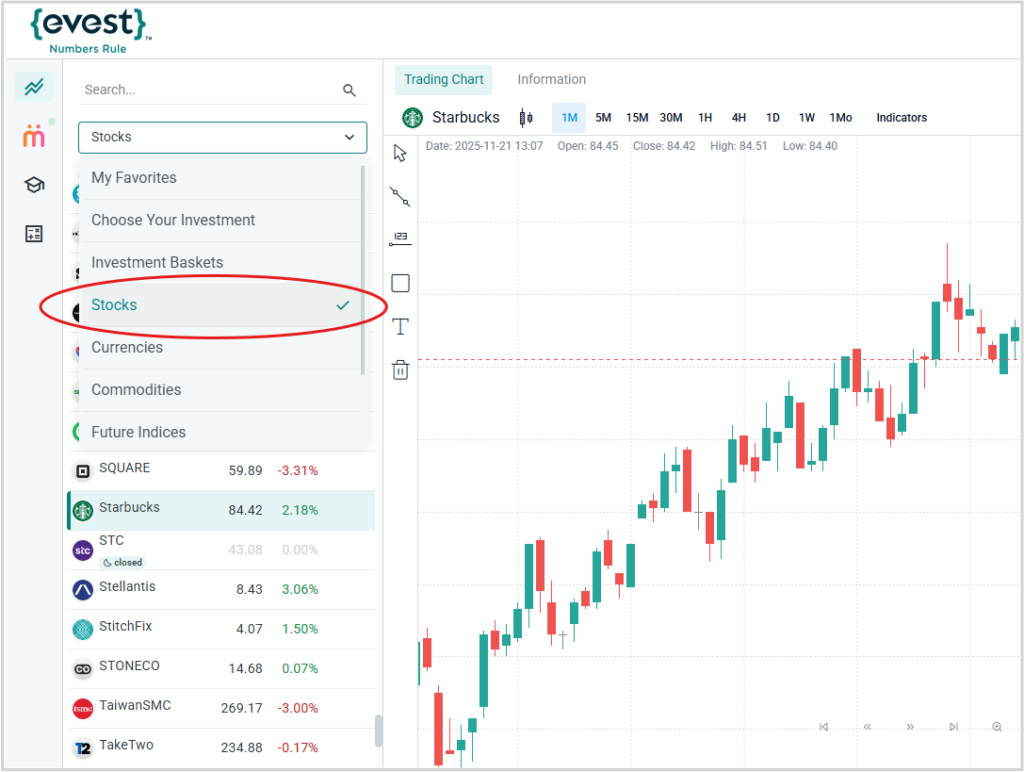Pick the trend line drawing tool
1024x772 pixels.
click(400, 196)
